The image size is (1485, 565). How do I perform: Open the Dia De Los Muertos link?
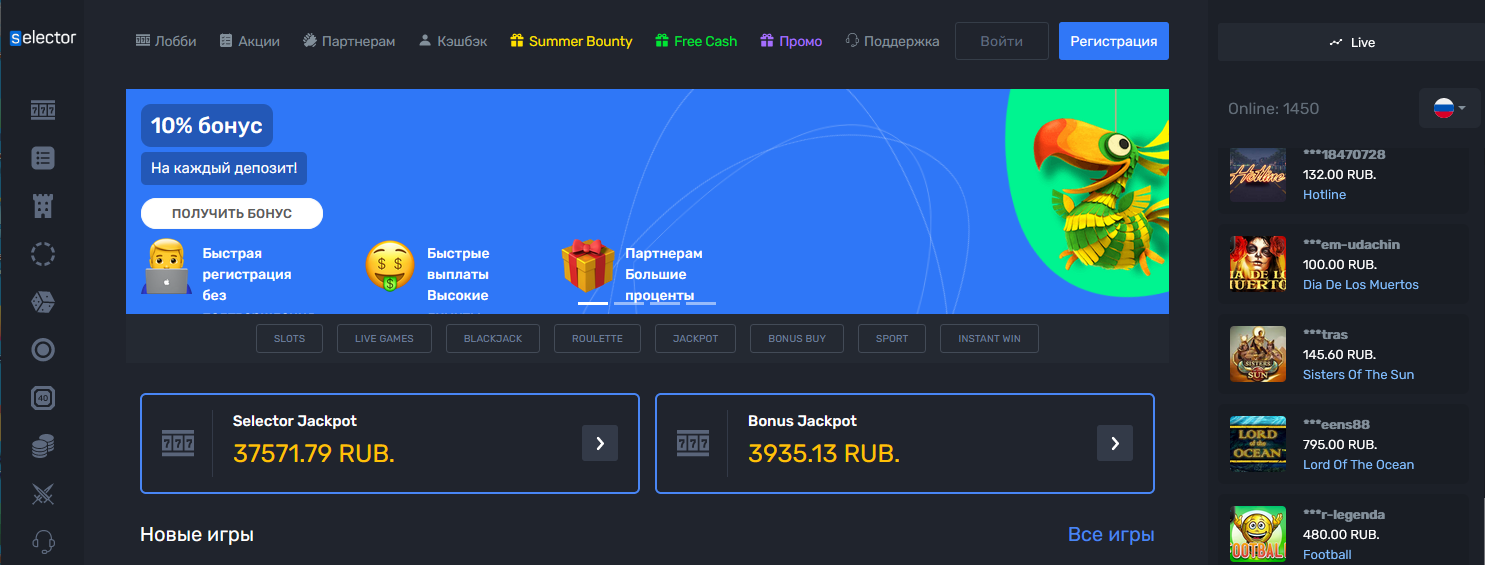[x=1360, y=285]
